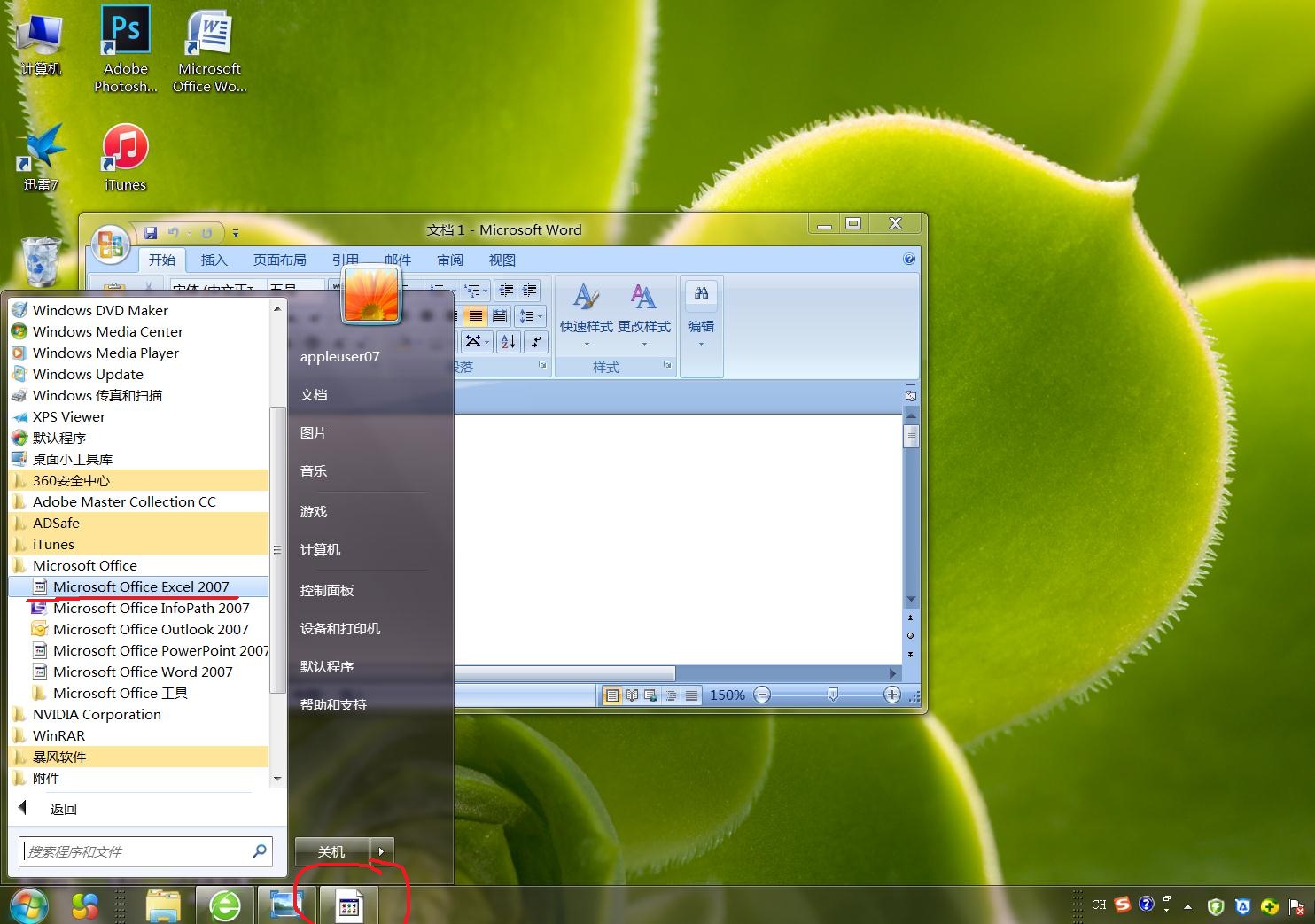Switch to Full Screen Reading view in Word
The width and height of the screenshot is (1315, 924).
(x=632, y=695)
